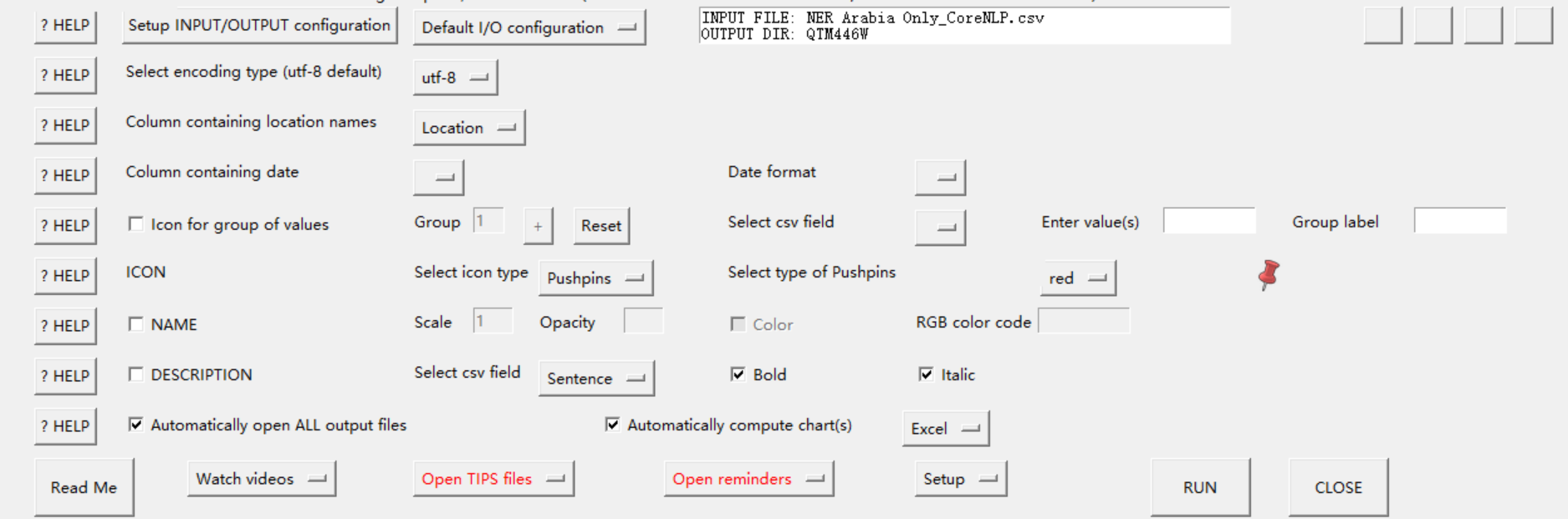Open TIPS files
This screenshot has height=519, width=1568.
[493, 478]
